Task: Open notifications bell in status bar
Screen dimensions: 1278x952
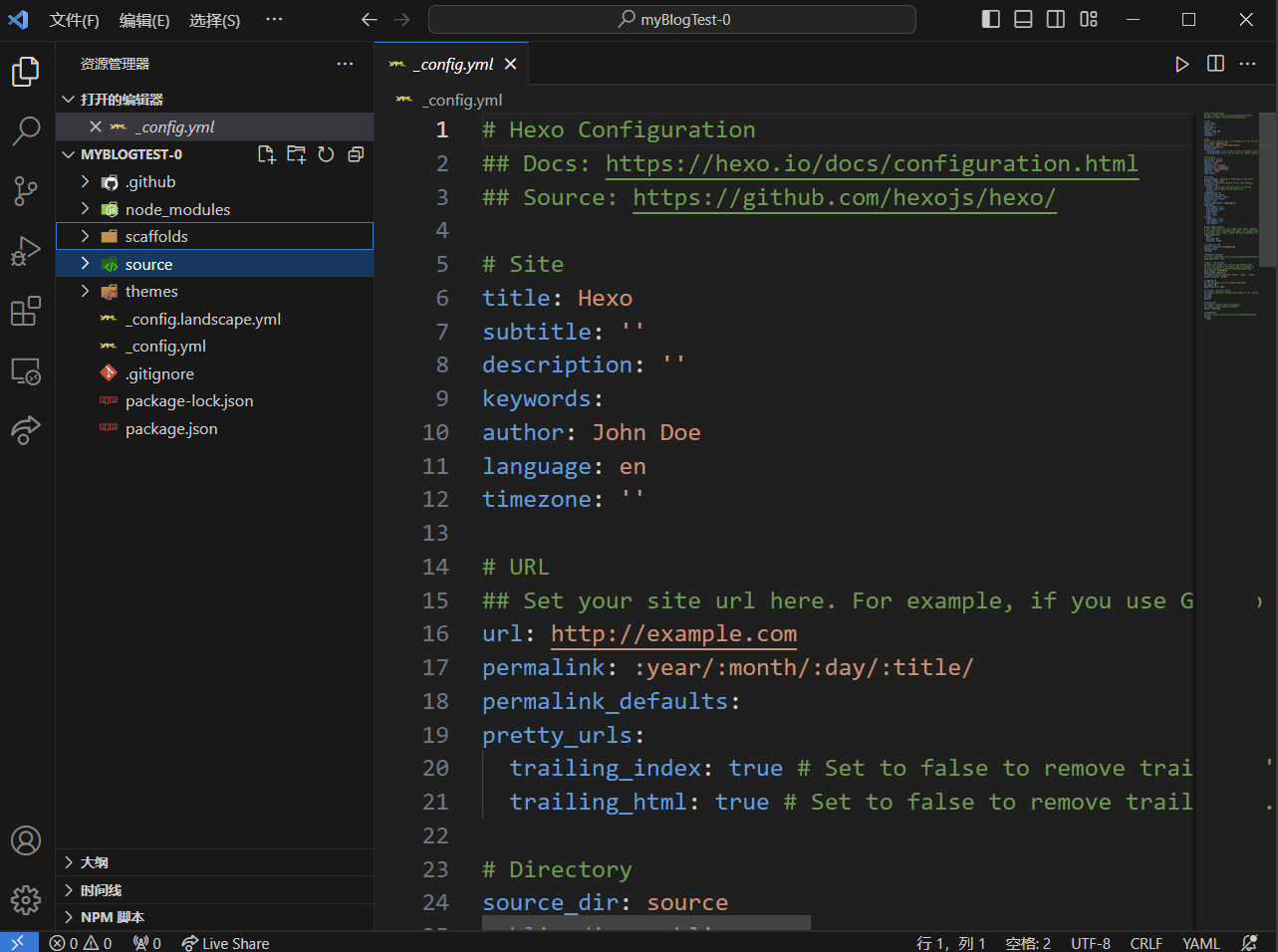Action: pos(1249,942)
